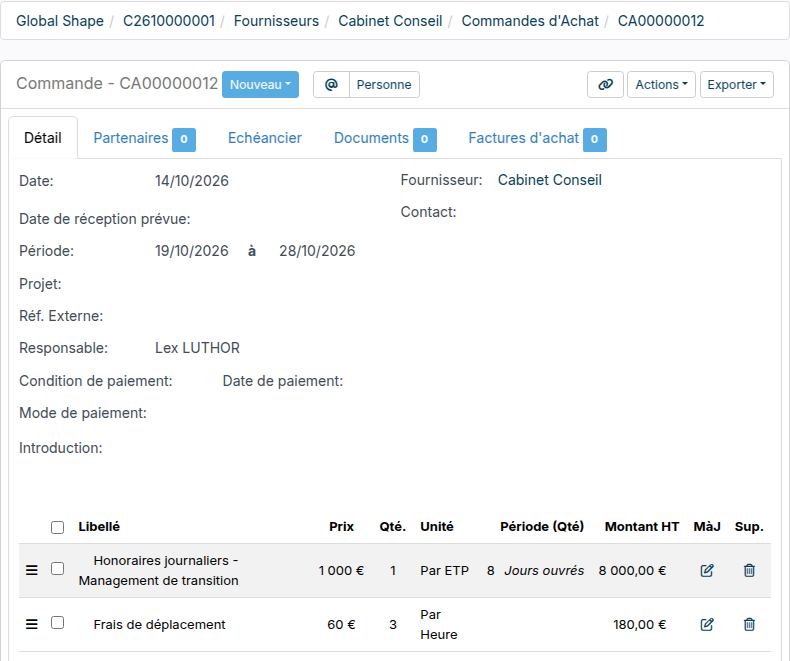Click the Par Heure unit cell
The width and height of the screenshot is (790, 661).
(x=439, y=625)
